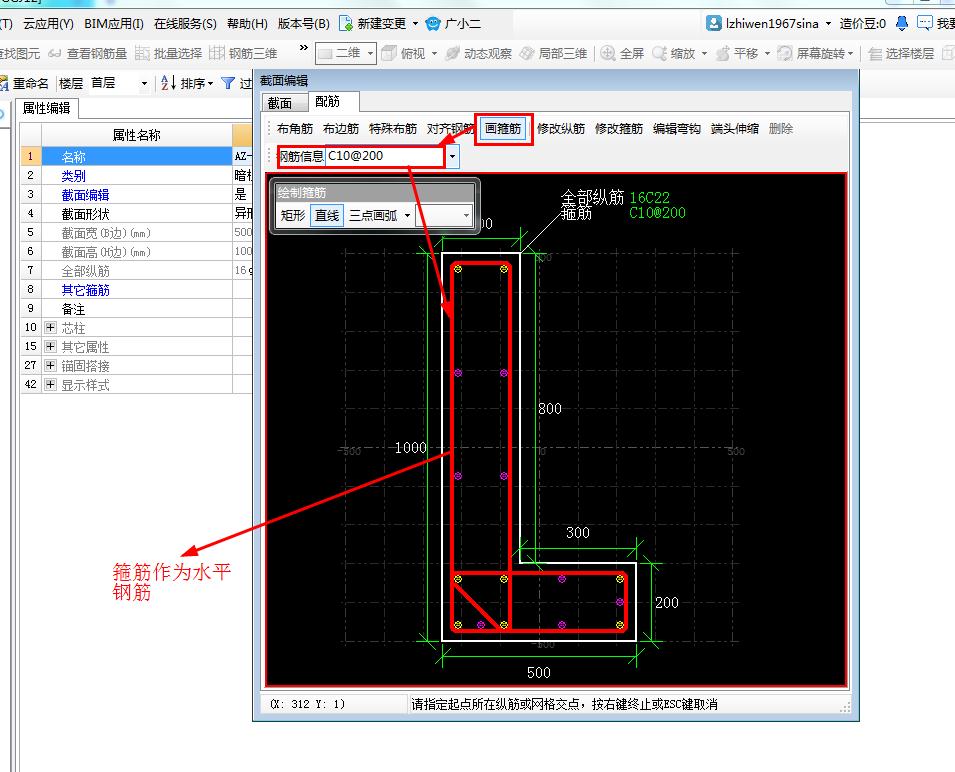955x772 pixels.
Task: Click the 缩放 zoom icon
Action: point(659,54)
